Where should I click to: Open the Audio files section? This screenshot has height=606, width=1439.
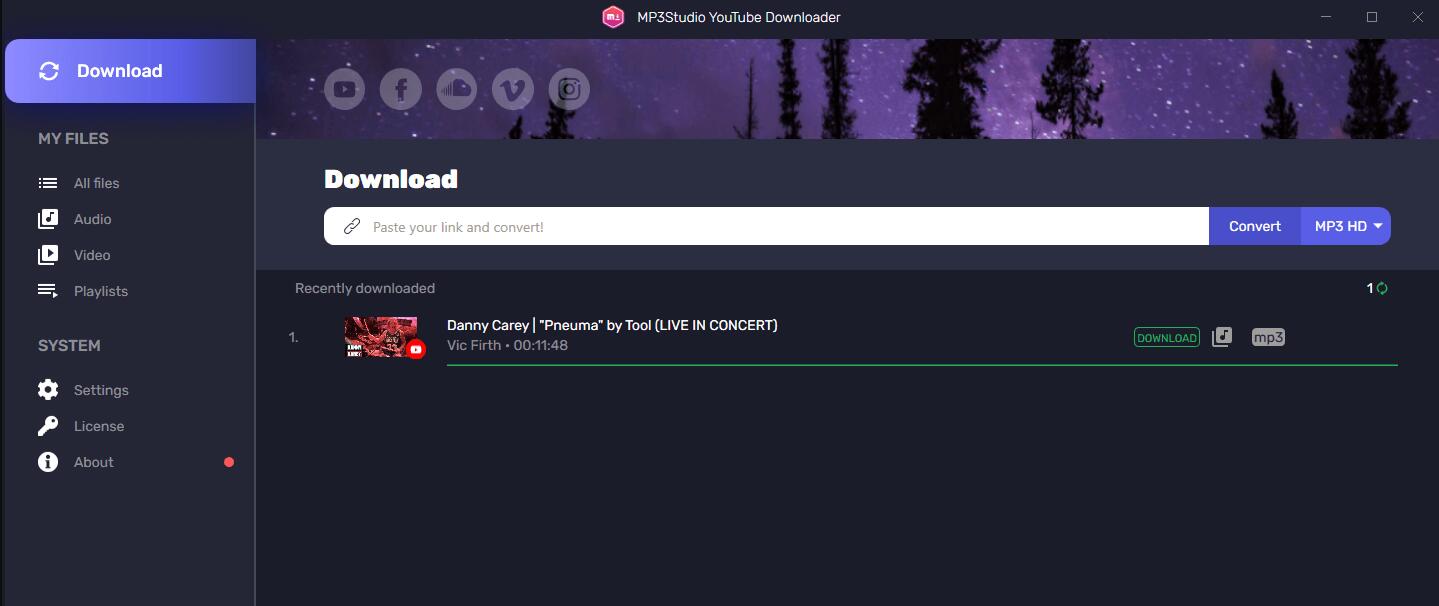tap(93, 219)
